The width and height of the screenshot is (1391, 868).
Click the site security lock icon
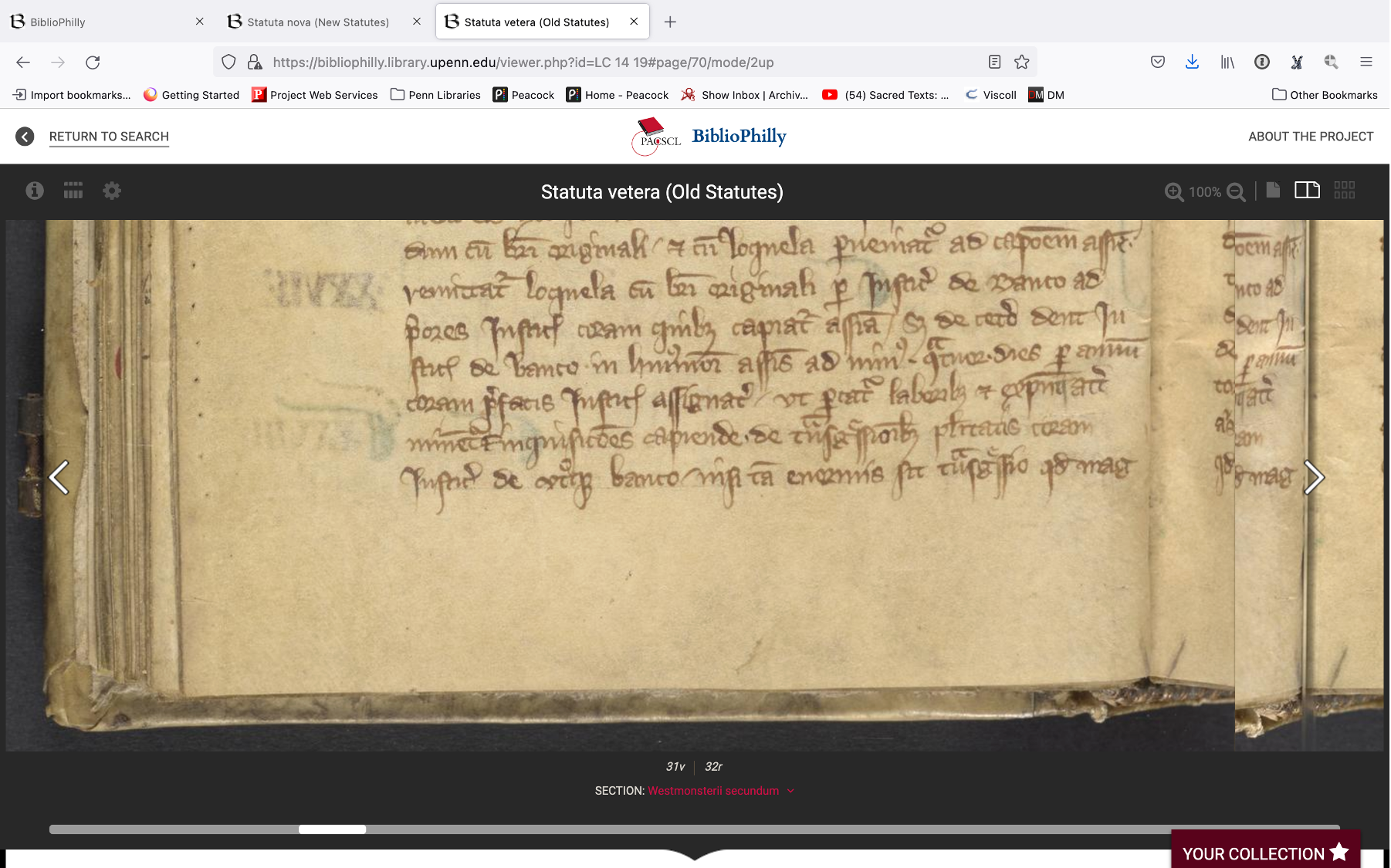[x=254, y=62]
